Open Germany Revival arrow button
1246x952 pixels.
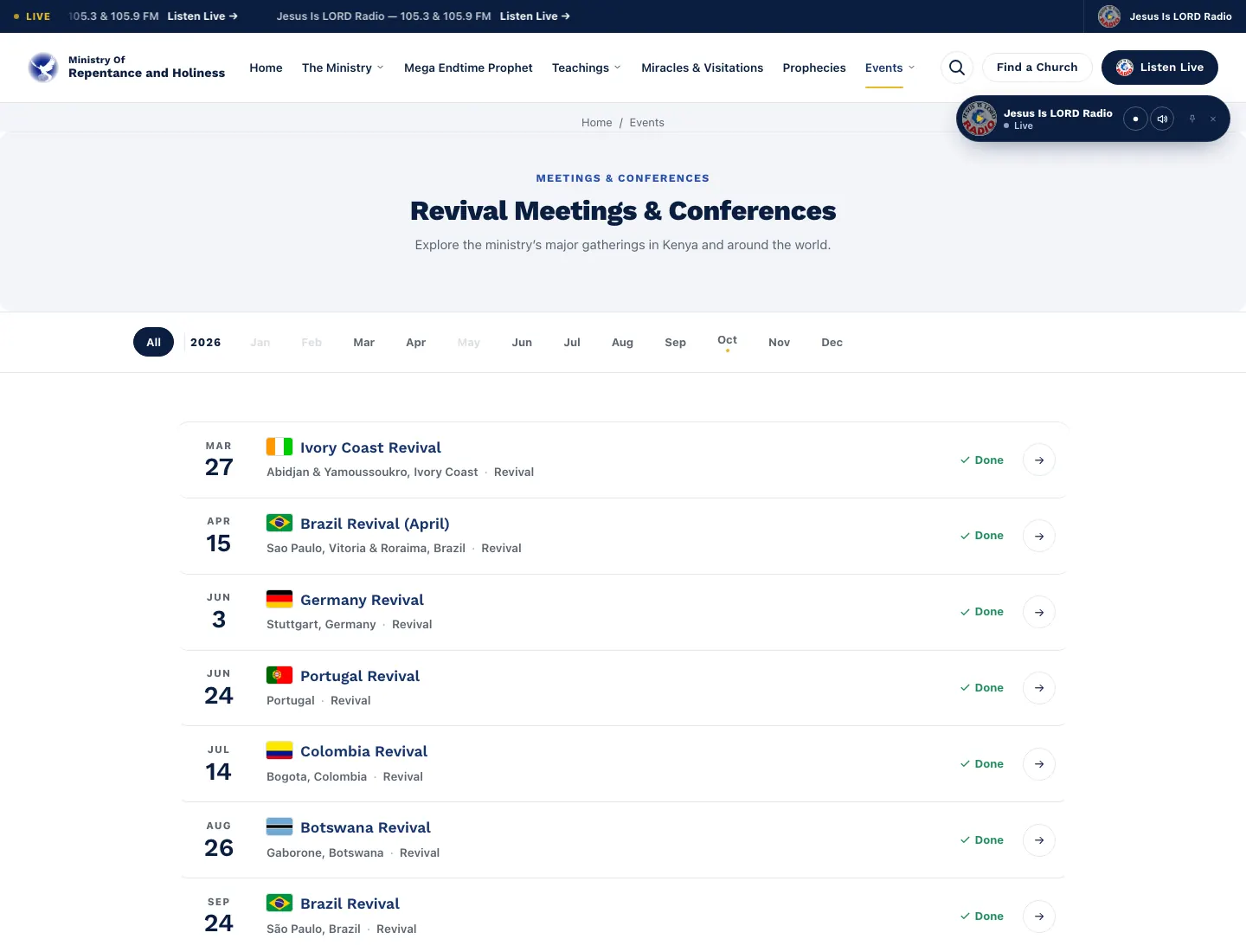click(1039, 612)
